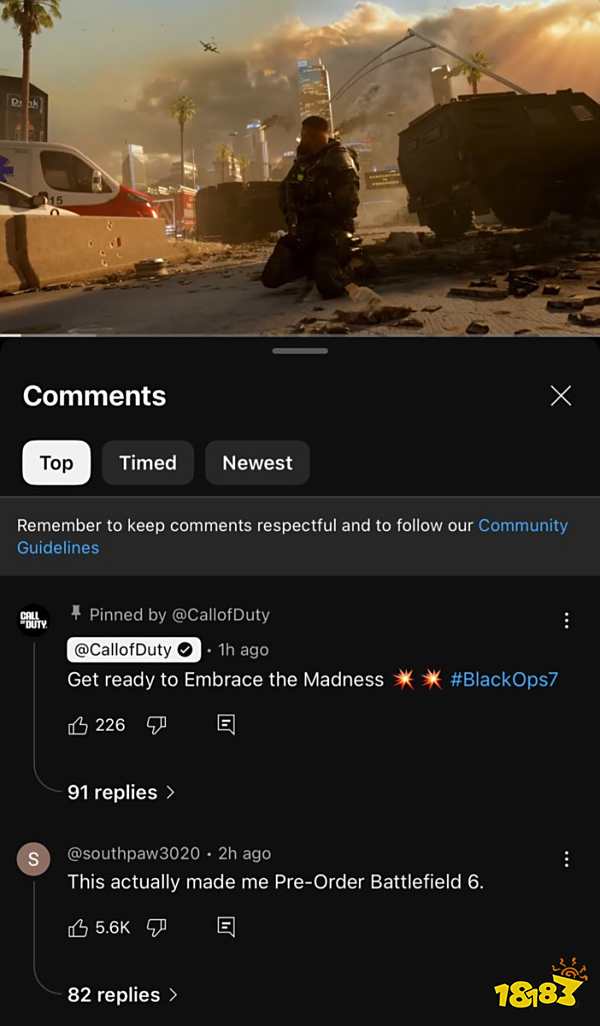Open the @CallofDuty channel name badge

pyautogui.click(x=133, y=650)
